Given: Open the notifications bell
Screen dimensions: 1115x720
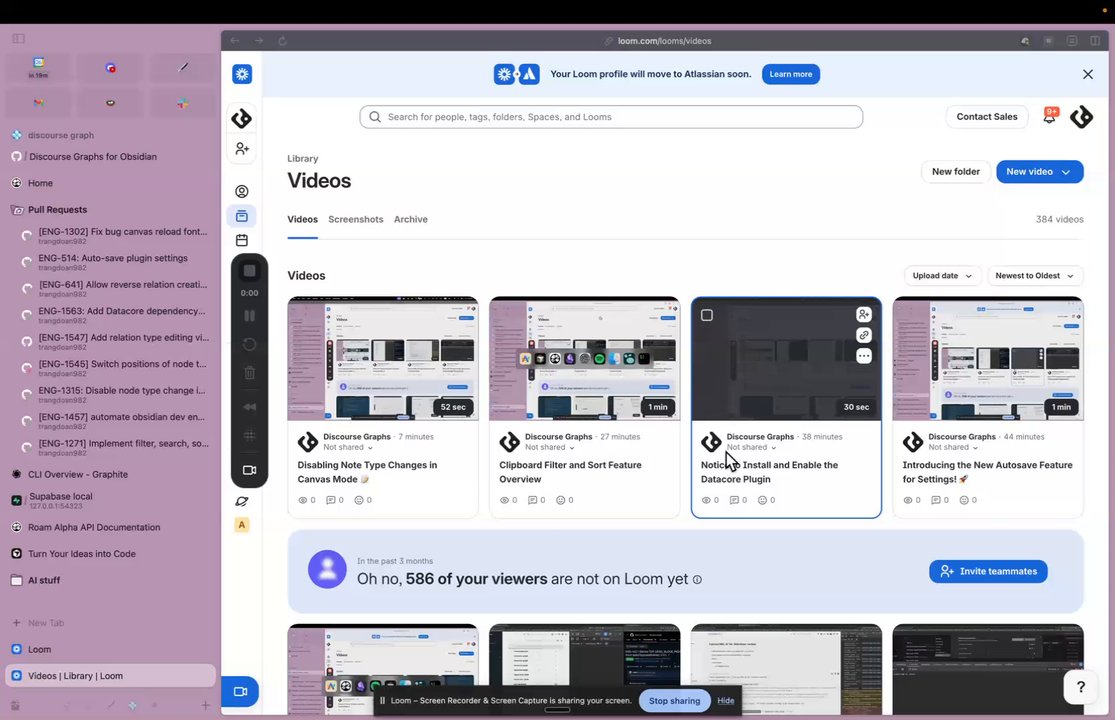Looking at the screenshot, I should [x=1050, y=116].
